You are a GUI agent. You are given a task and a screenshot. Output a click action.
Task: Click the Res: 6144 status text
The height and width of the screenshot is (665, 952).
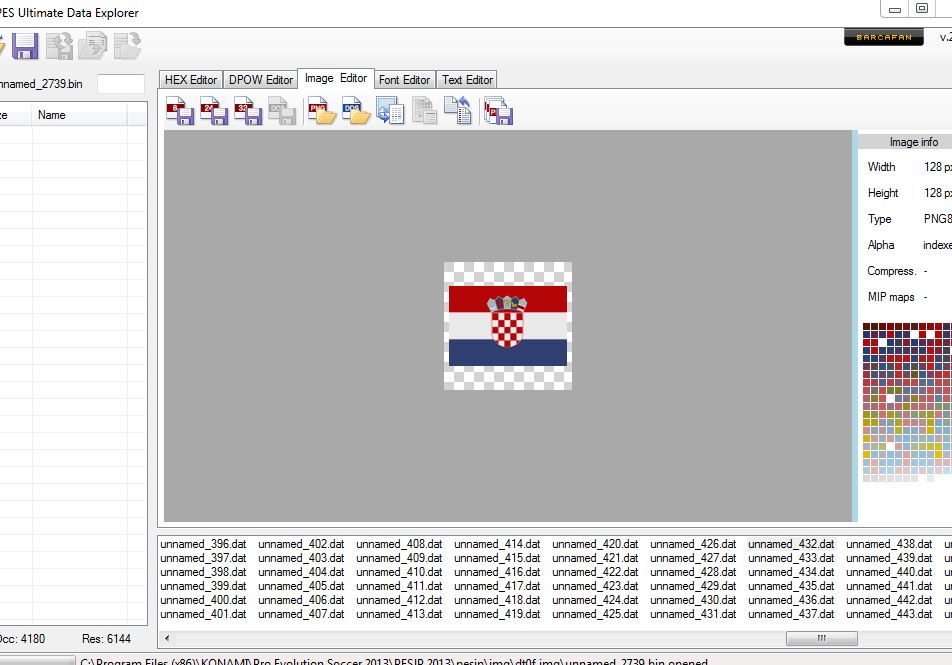pyautogui.click(x=106, y=639)
